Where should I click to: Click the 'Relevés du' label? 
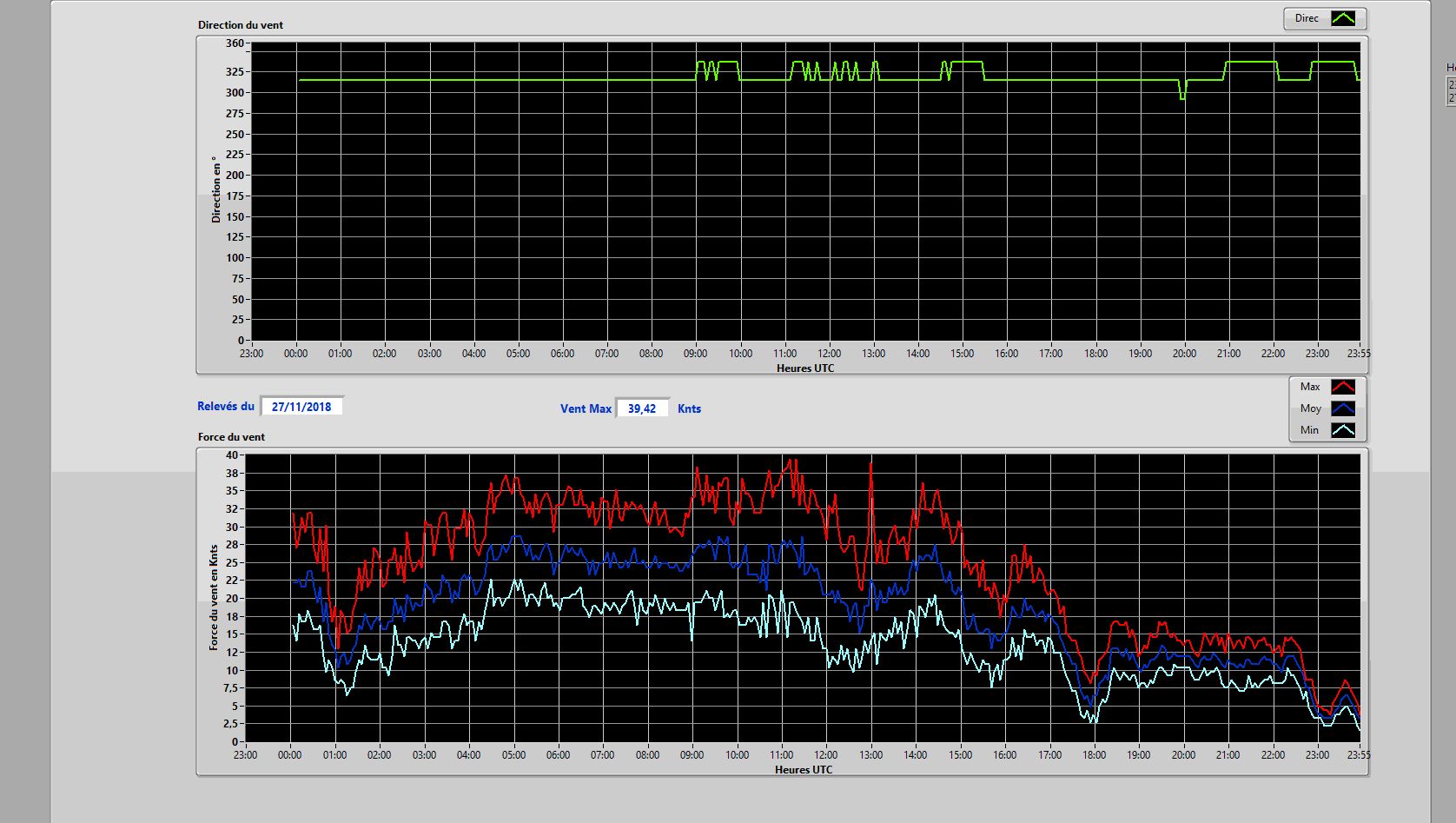tap(226, 406)
